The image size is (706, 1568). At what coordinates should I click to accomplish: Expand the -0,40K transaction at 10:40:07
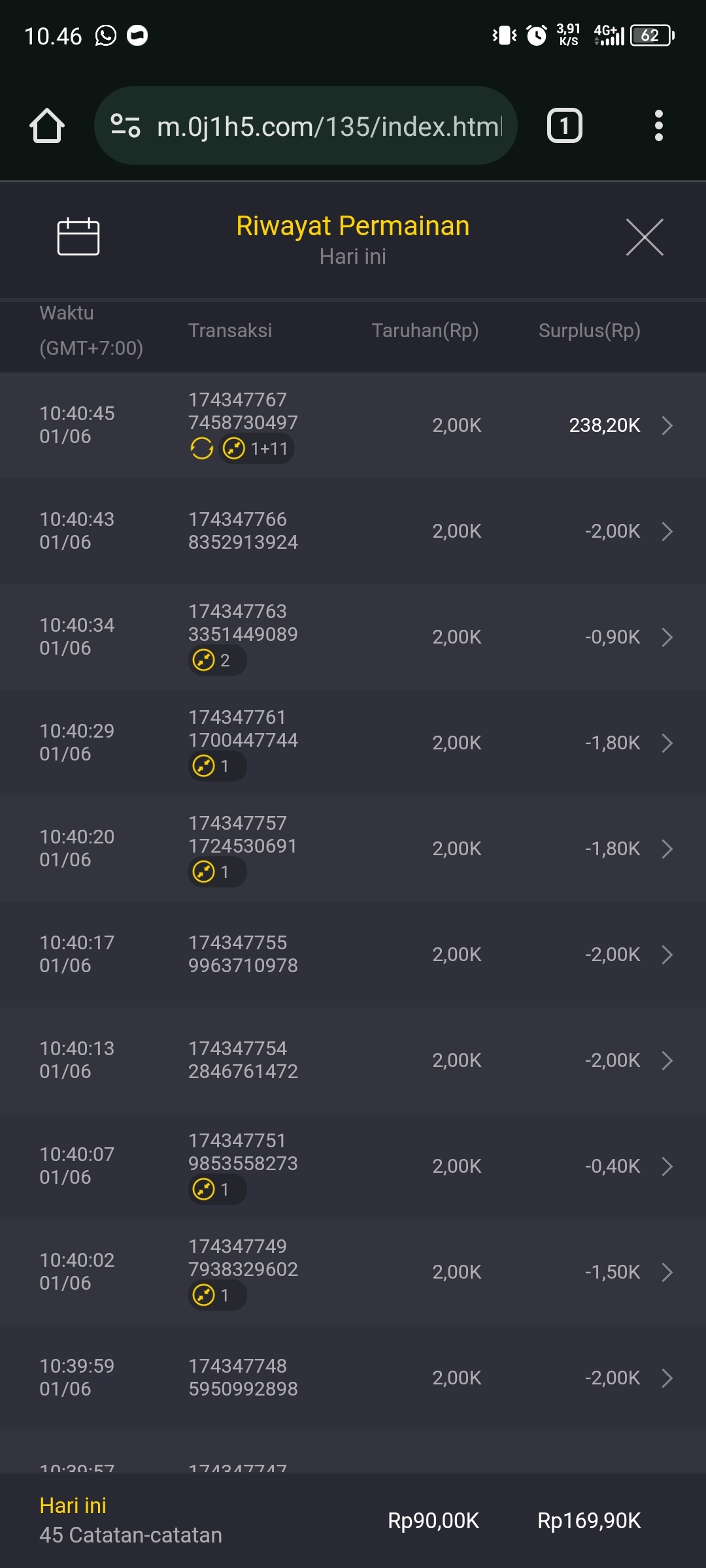pos(667,1166)
